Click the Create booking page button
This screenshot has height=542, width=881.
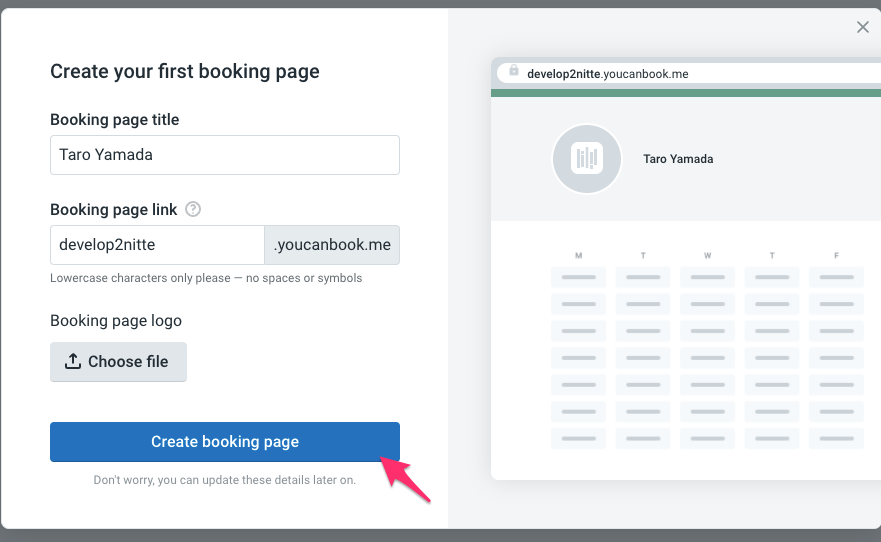click(225, 442)
